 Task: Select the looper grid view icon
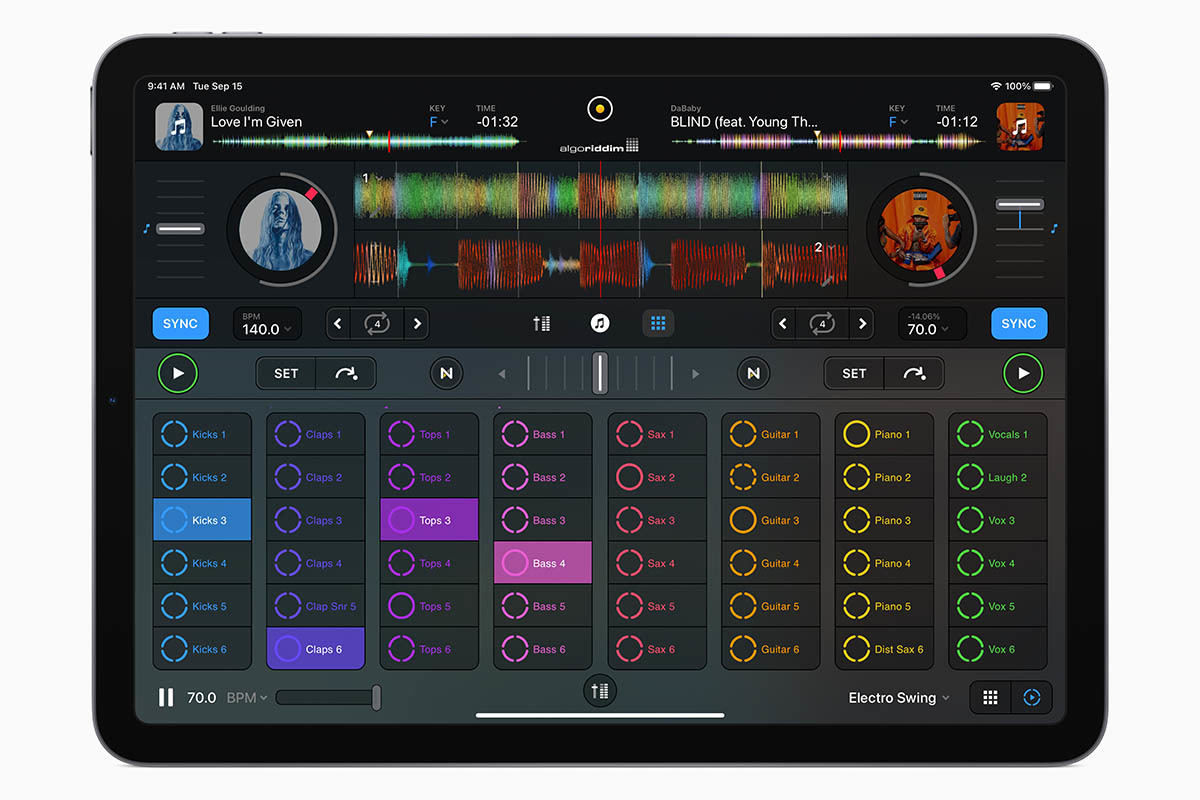[x=990, y=697]
